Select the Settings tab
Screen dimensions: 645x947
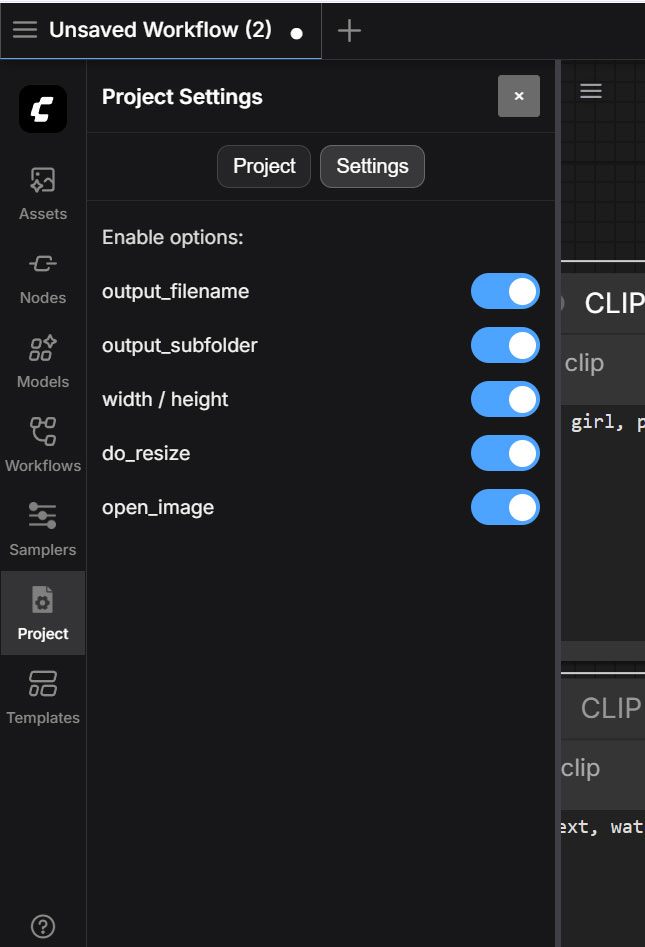tap(372, 166)
